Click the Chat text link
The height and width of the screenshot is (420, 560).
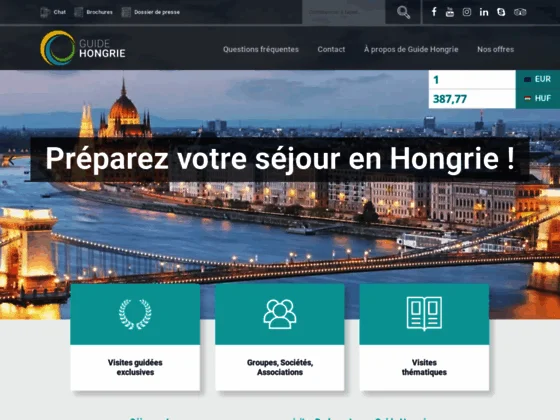pyautogui.click(x=60, y=12)
